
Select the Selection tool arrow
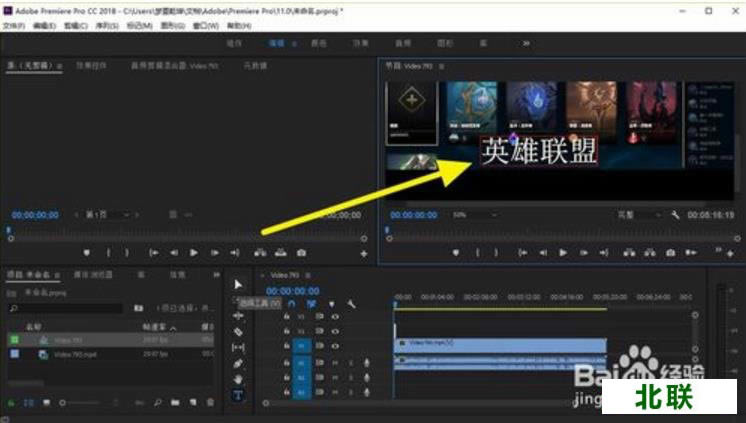(x=238, y=284)
